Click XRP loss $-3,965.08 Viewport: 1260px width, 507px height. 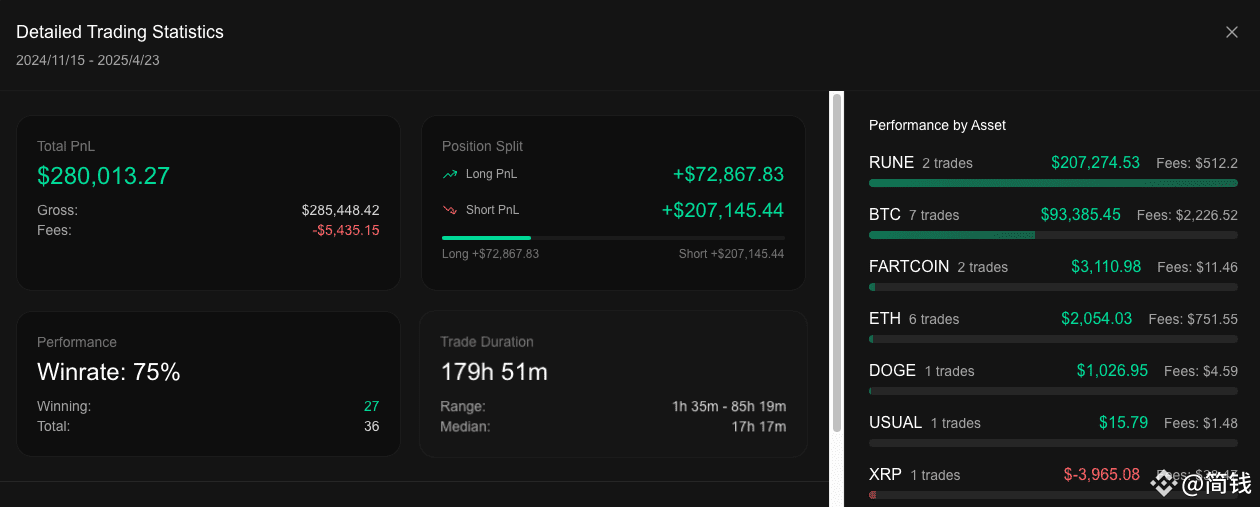tap(1101, 474)
